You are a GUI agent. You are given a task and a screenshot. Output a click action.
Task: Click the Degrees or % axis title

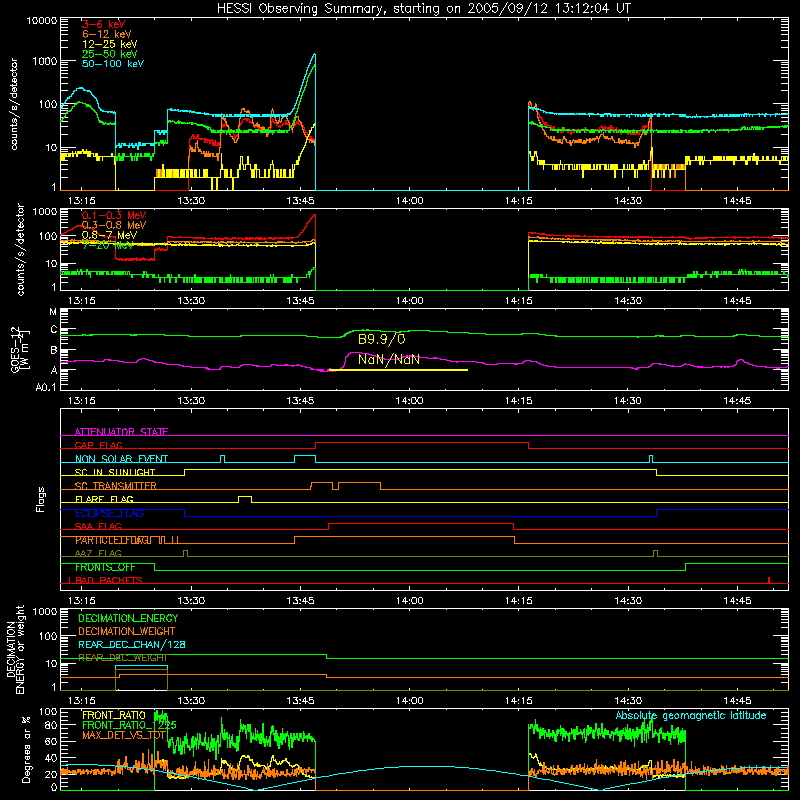26,749
